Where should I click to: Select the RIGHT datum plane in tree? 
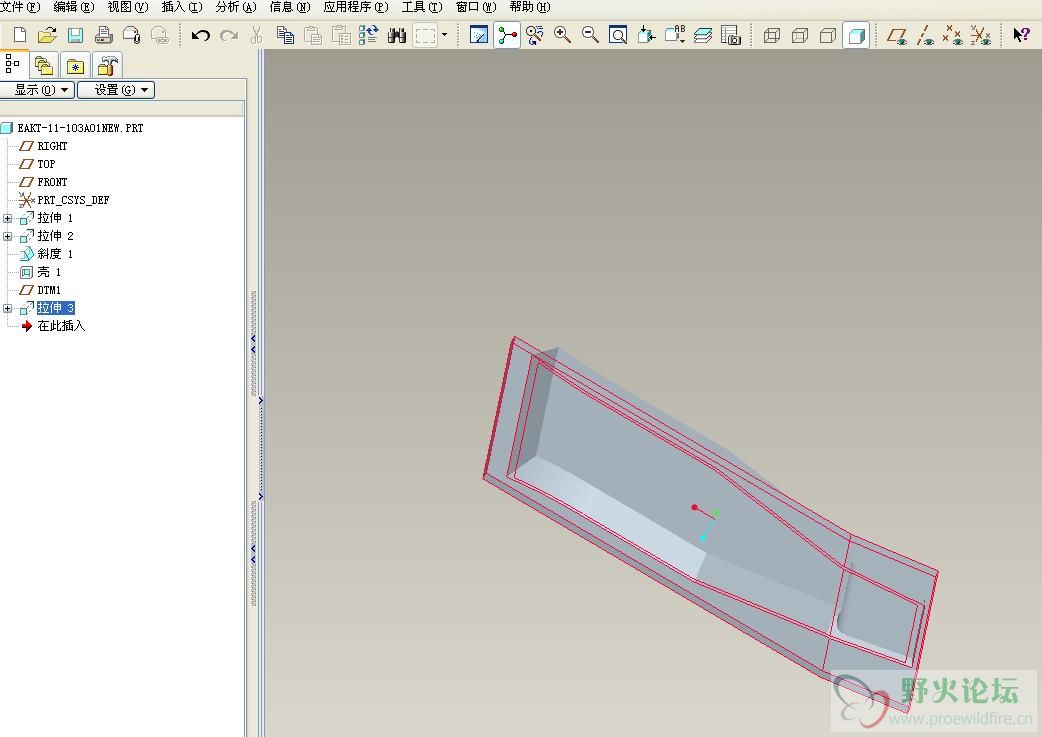pyautogui.click(x=52, y=146)
